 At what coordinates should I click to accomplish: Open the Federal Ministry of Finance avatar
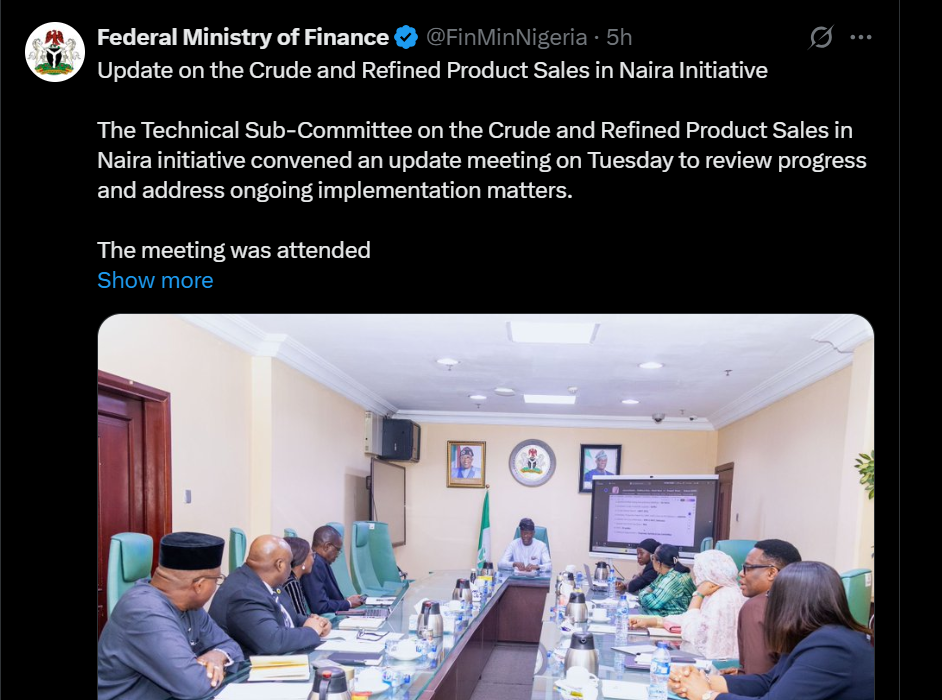pos(55,52)
